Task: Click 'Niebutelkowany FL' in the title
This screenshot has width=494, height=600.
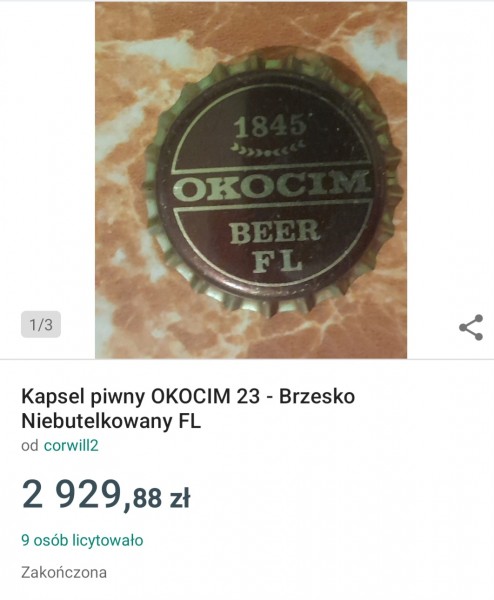Action: coord(111,421)
